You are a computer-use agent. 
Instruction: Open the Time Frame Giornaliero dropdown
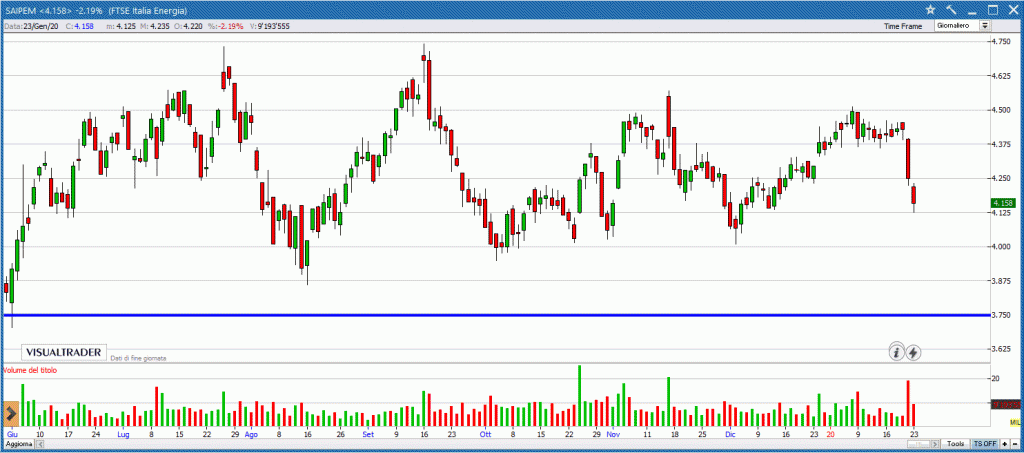[x=963, y=26]
